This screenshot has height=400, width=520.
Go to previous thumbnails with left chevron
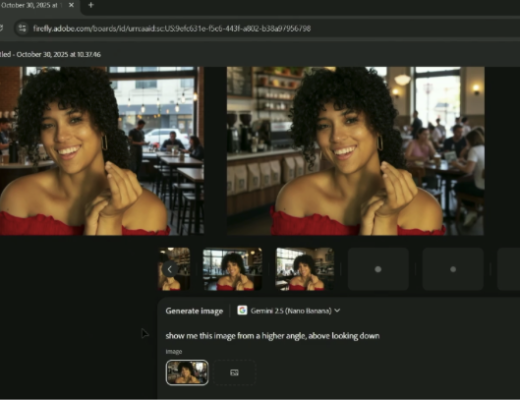tap(170, 269)
